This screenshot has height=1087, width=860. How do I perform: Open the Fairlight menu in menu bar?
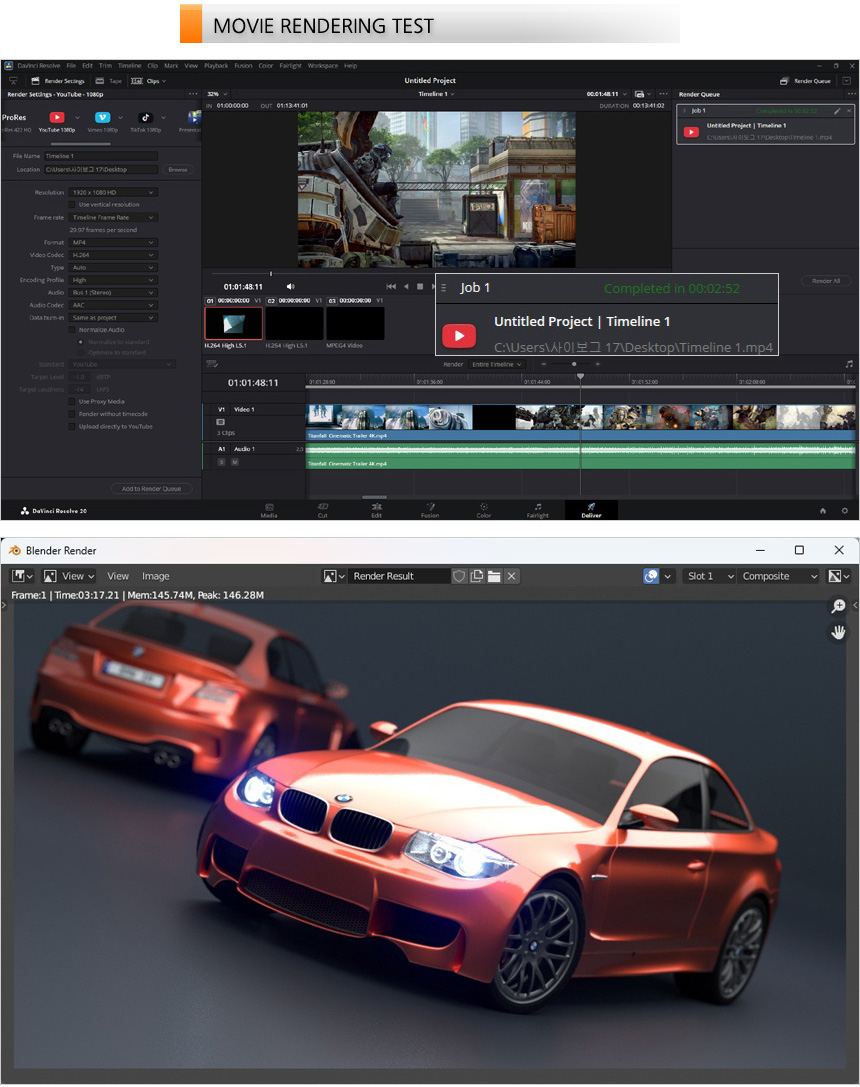(290, 66)
